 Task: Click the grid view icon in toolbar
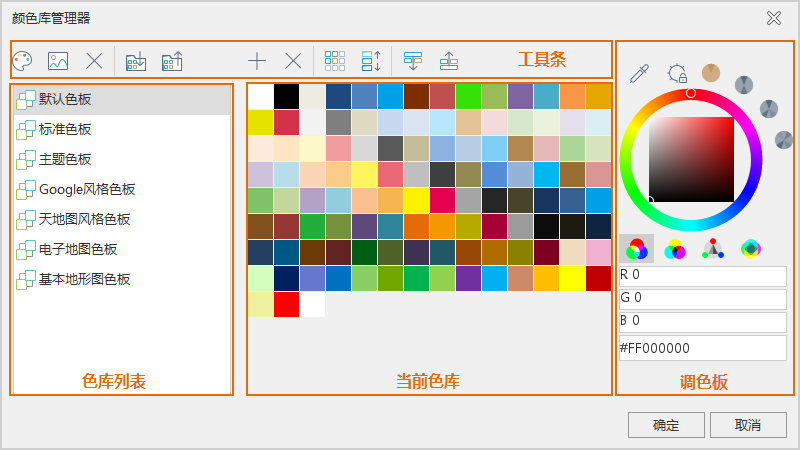coord(336,60)
